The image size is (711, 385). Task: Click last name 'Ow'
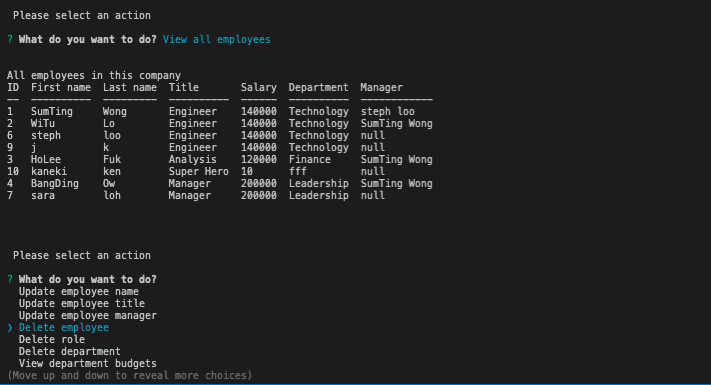(109, 184)
